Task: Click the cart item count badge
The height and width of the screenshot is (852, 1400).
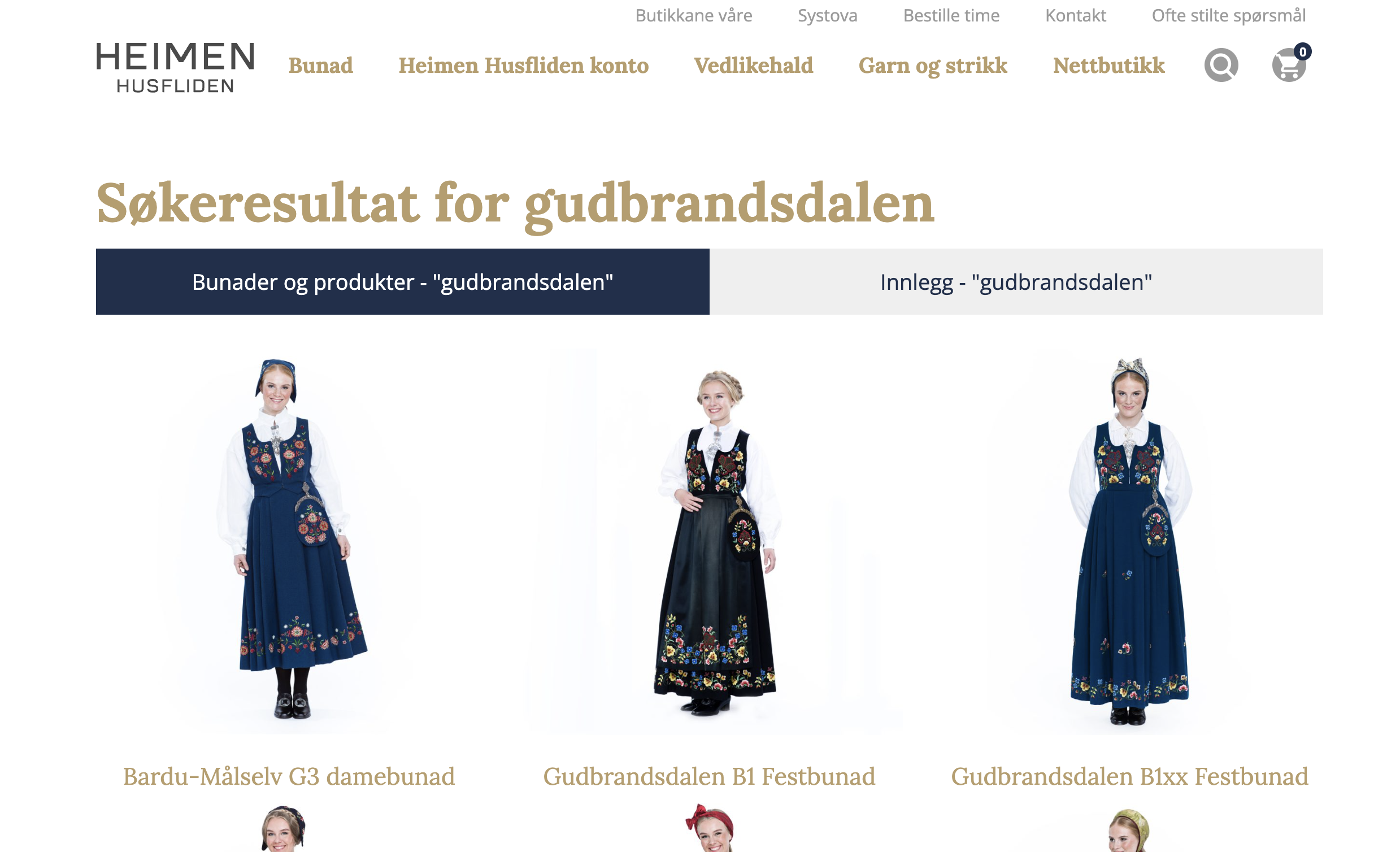Action: tap(1302, 52)
